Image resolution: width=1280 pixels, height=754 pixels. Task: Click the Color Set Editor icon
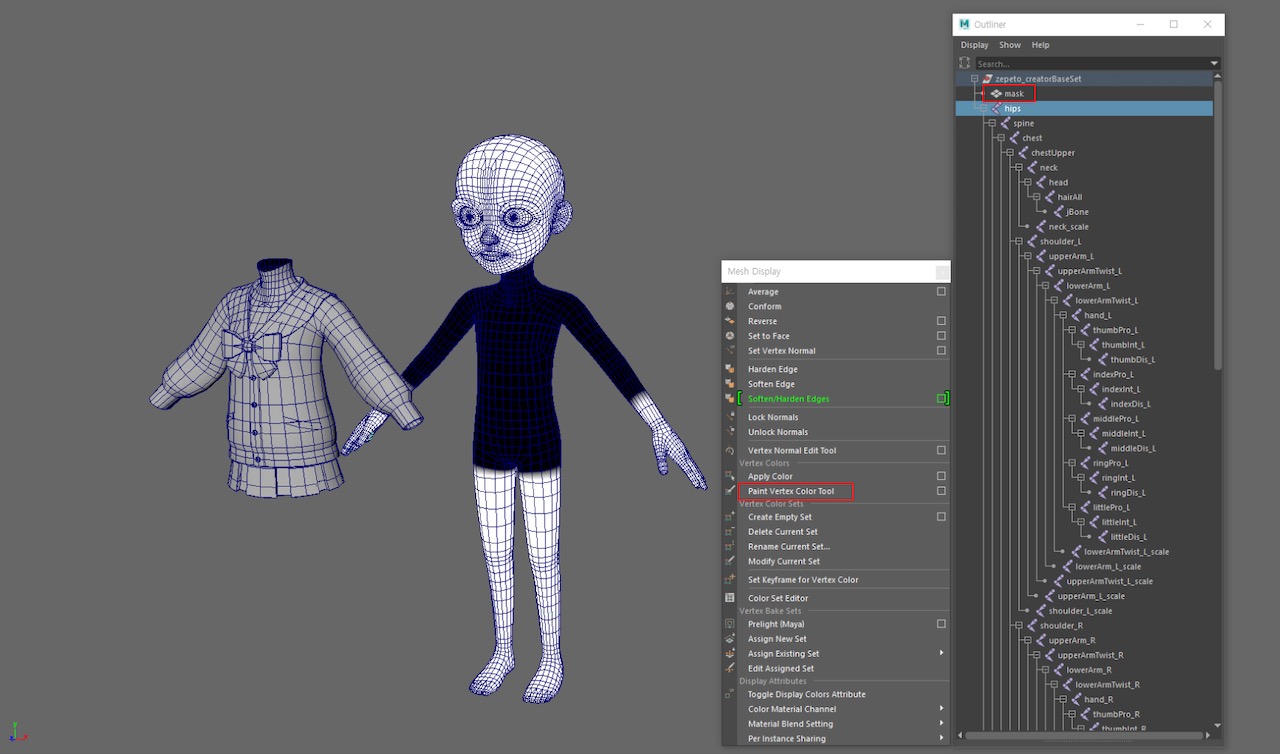(x=730, y=598)
